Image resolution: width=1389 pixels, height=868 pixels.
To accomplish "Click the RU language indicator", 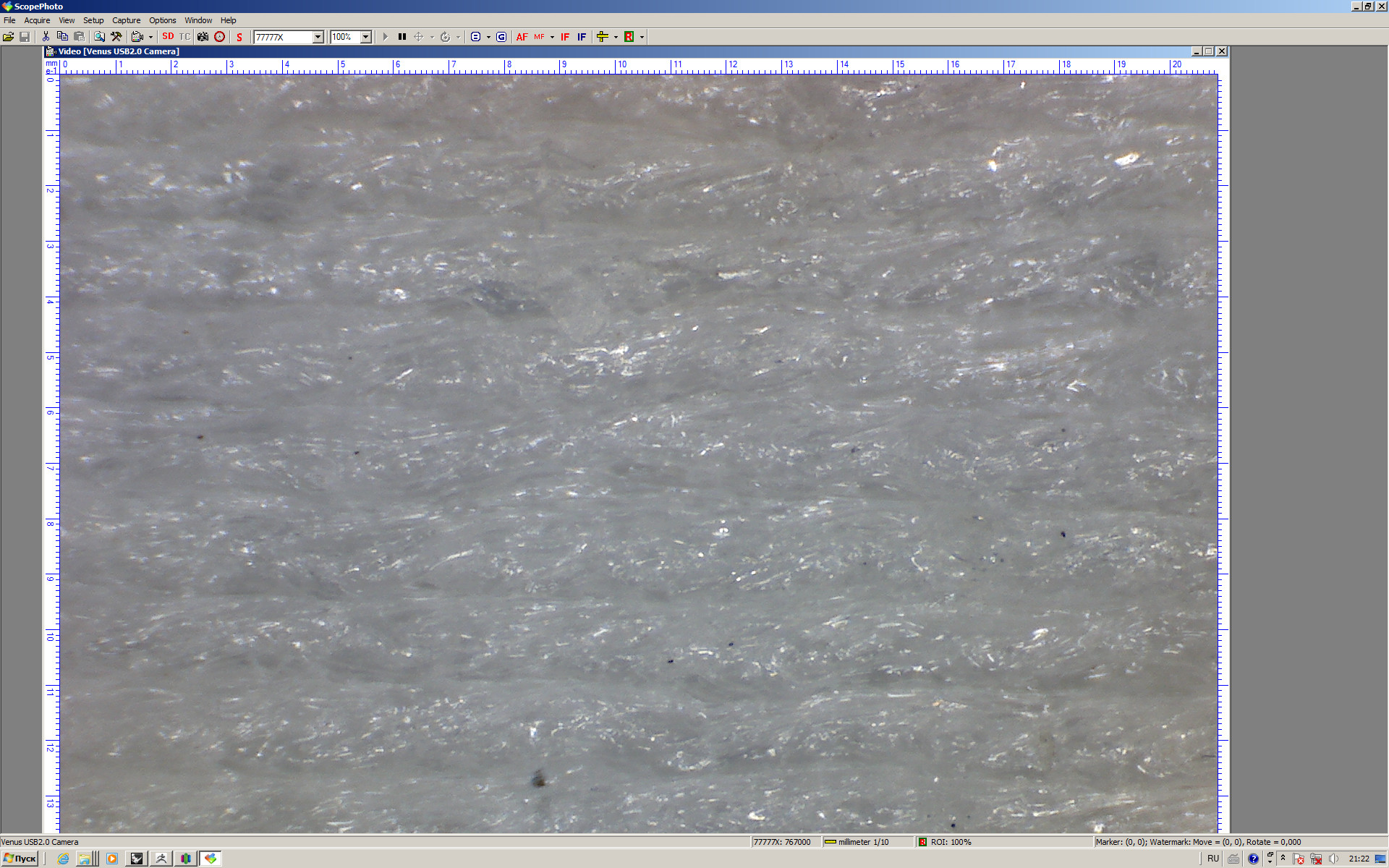I will coord(1213,859).
